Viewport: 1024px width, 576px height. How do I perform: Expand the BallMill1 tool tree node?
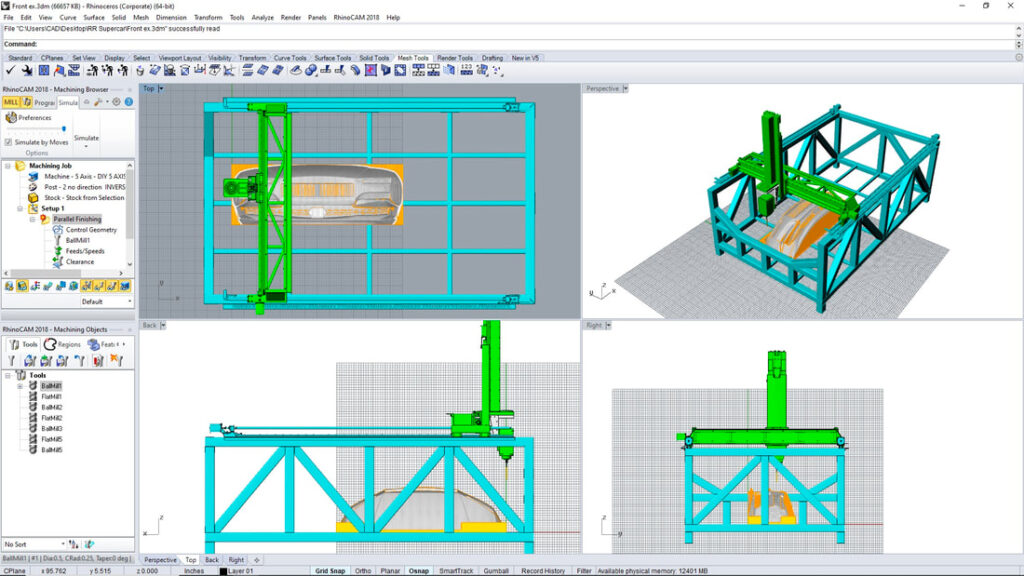pos(20,386)
